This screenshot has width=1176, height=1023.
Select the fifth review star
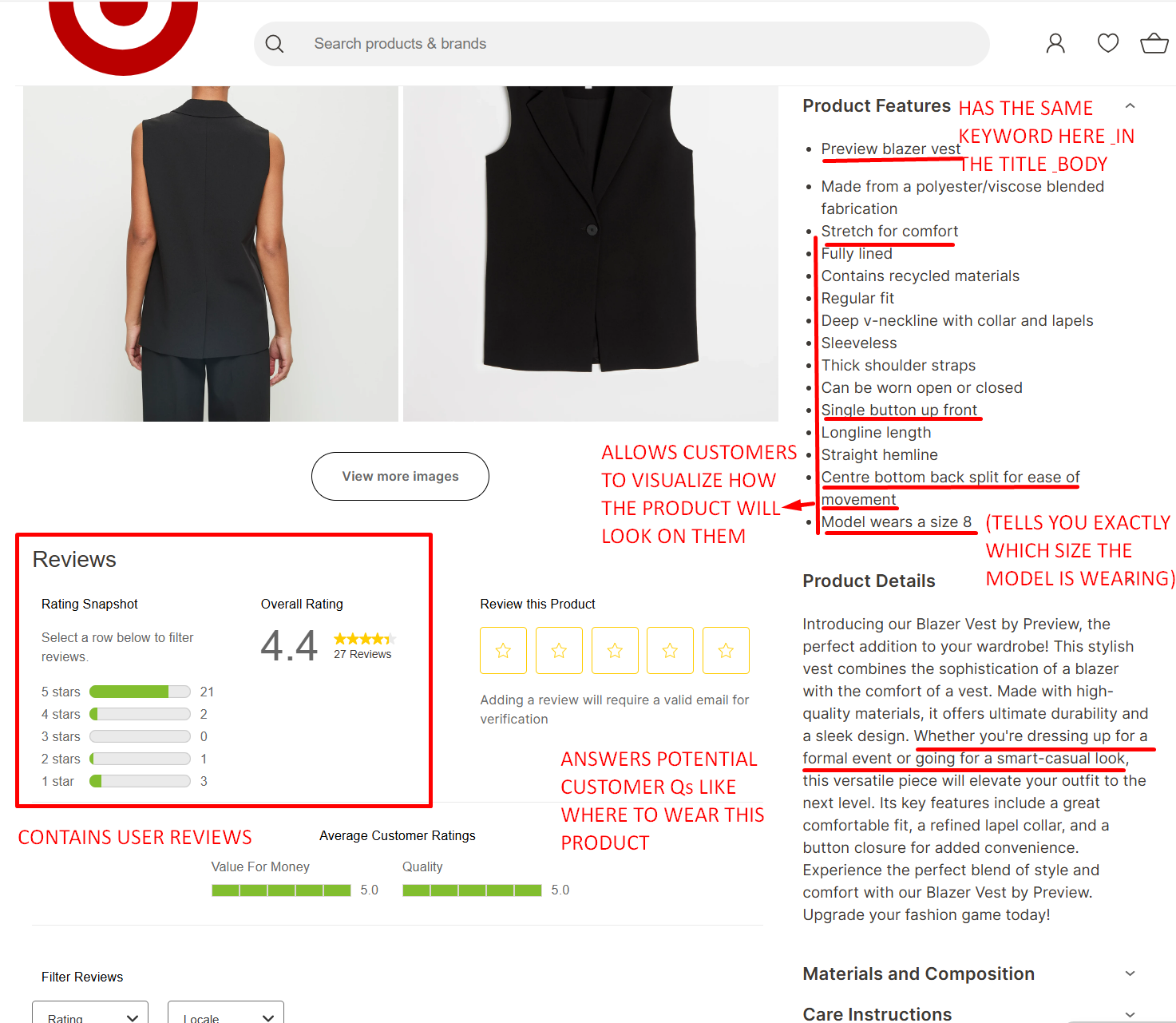click(x=726, y=651)
